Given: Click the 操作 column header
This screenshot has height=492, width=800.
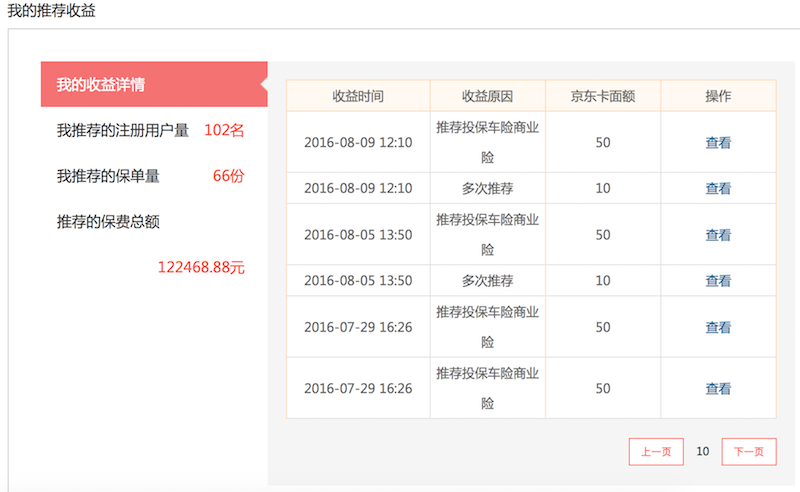Looking at the screenshot, I should coord(718,96).
